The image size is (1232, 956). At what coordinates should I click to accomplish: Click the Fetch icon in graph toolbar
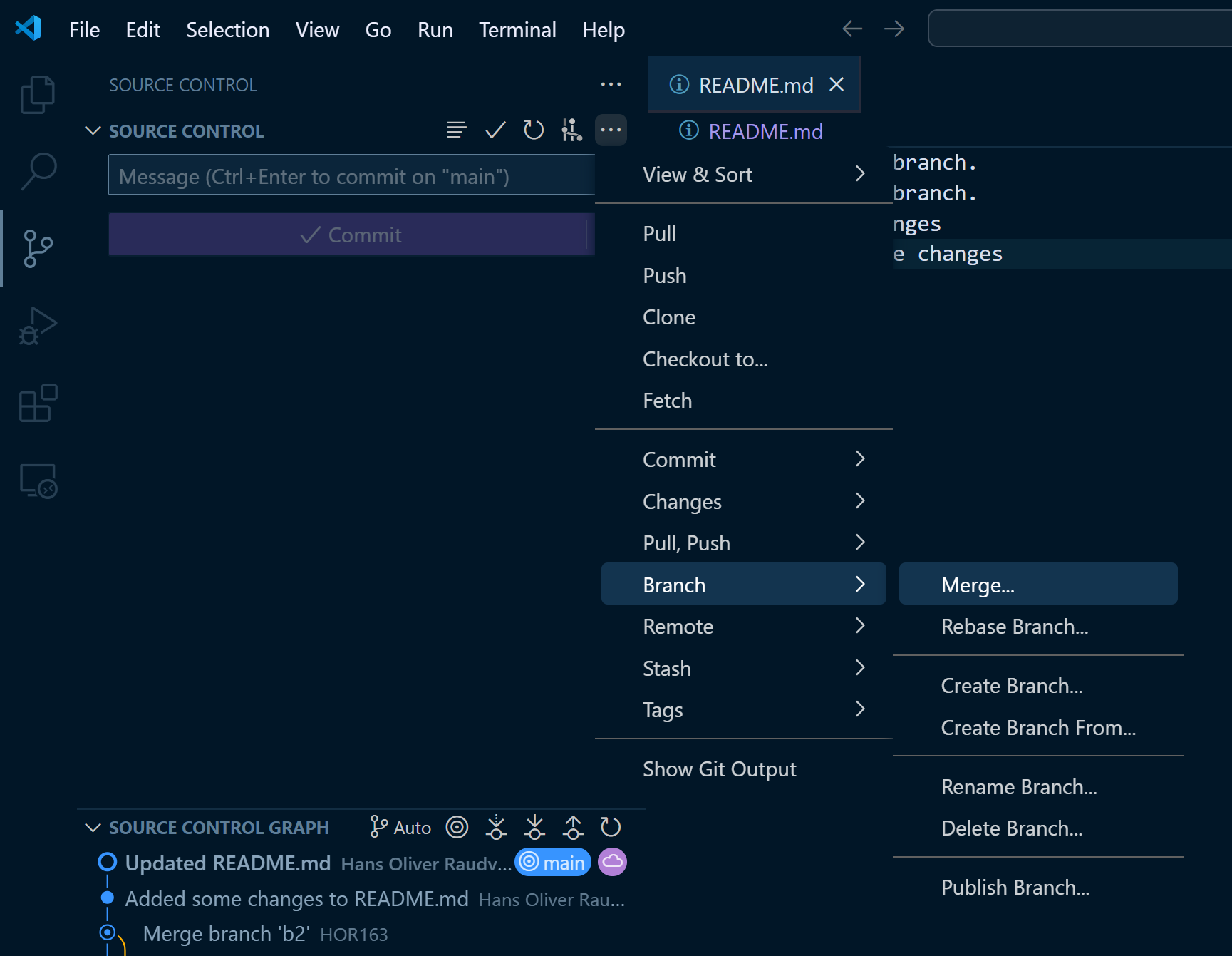[496, 827]
